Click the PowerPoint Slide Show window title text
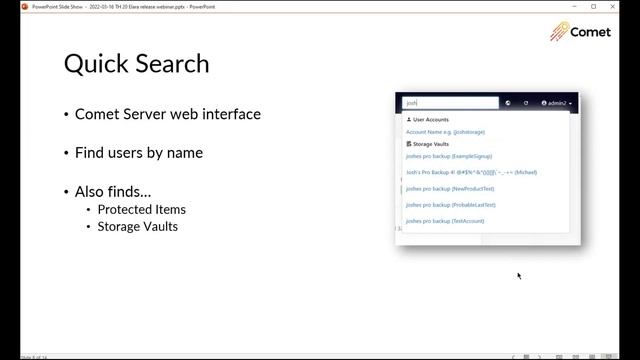Viewport: 640px width, 360px height. 123,7
